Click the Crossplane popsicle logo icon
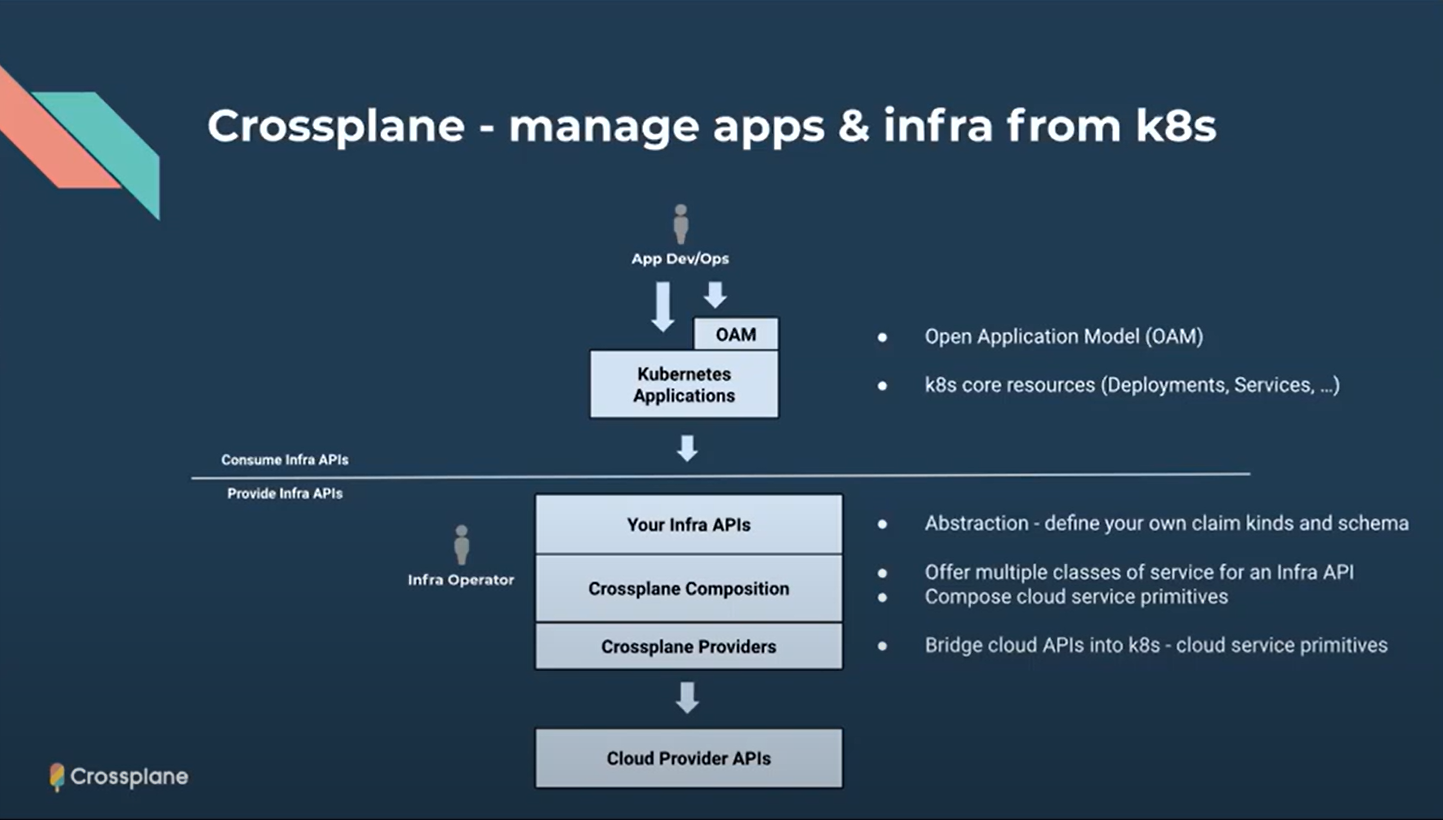 pyautogui.click(x=58, y=777)
